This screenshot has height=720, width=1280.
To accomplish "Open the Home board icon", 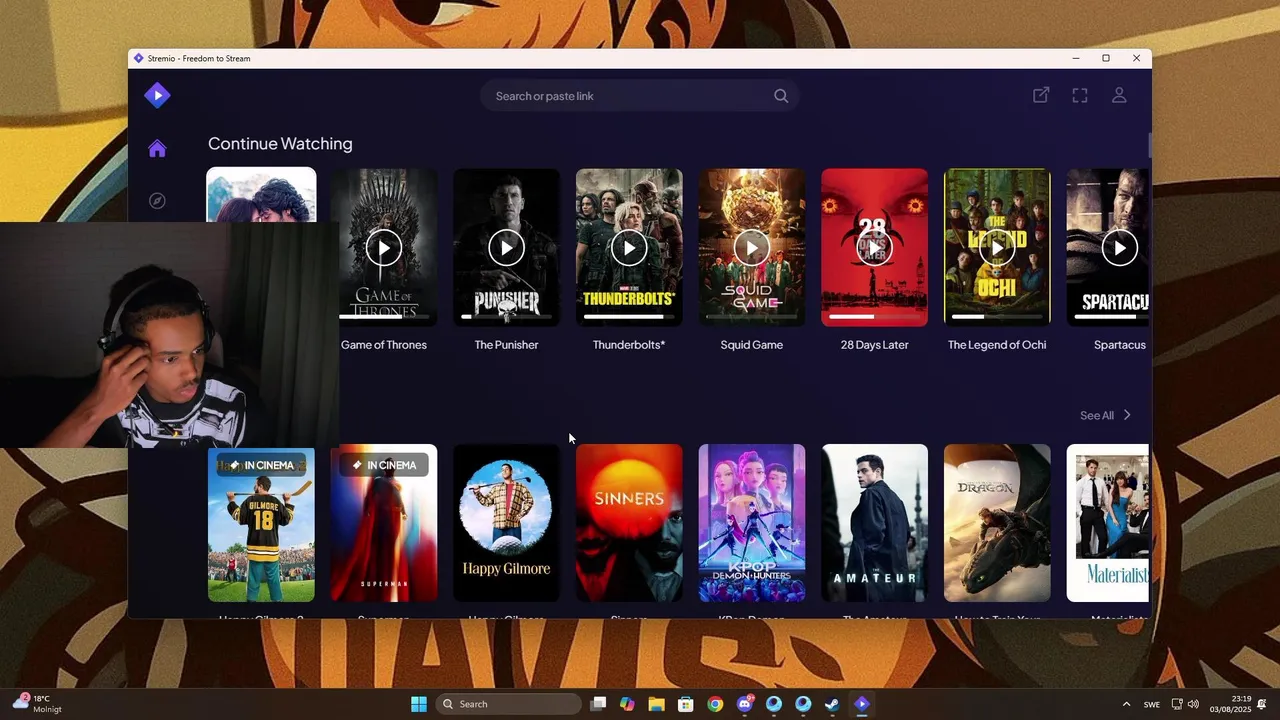I will coord(157,149).
